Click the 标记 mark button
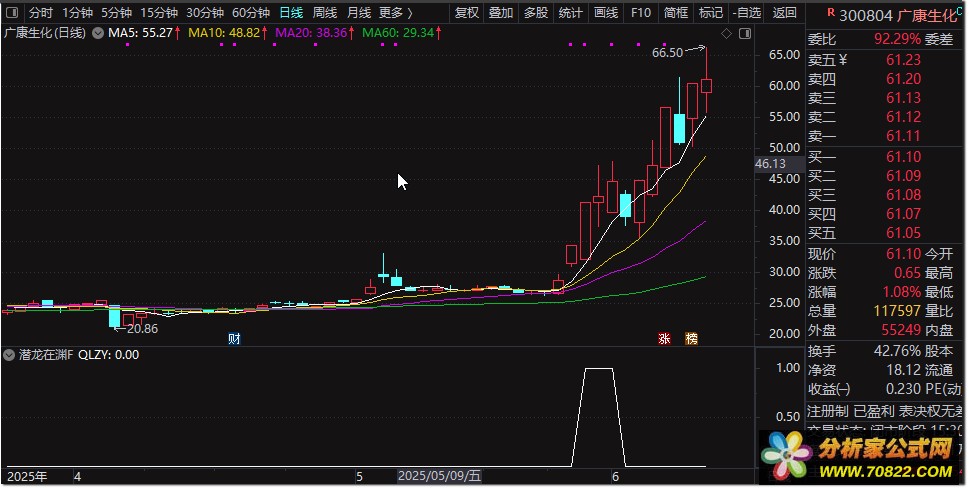 coord(711,12)
